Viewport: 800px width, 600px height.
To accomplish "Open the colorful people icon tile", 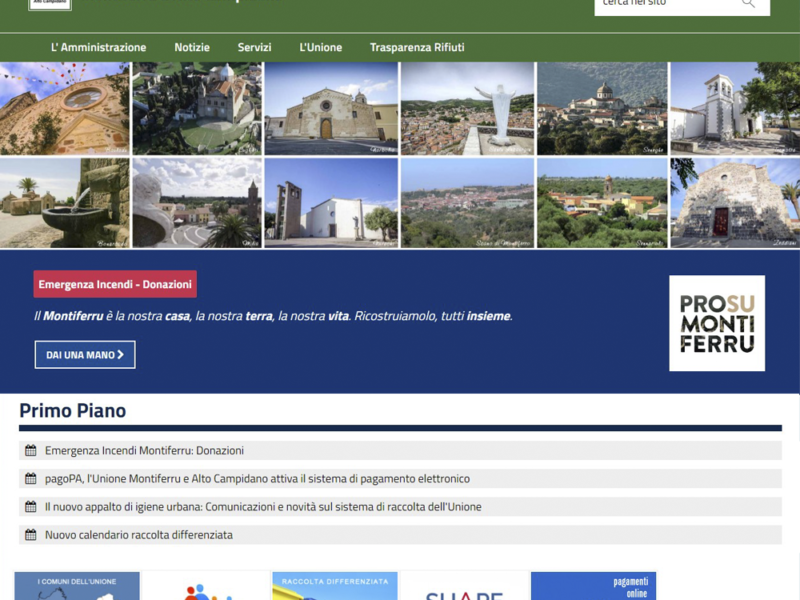I will click(206, 586).
